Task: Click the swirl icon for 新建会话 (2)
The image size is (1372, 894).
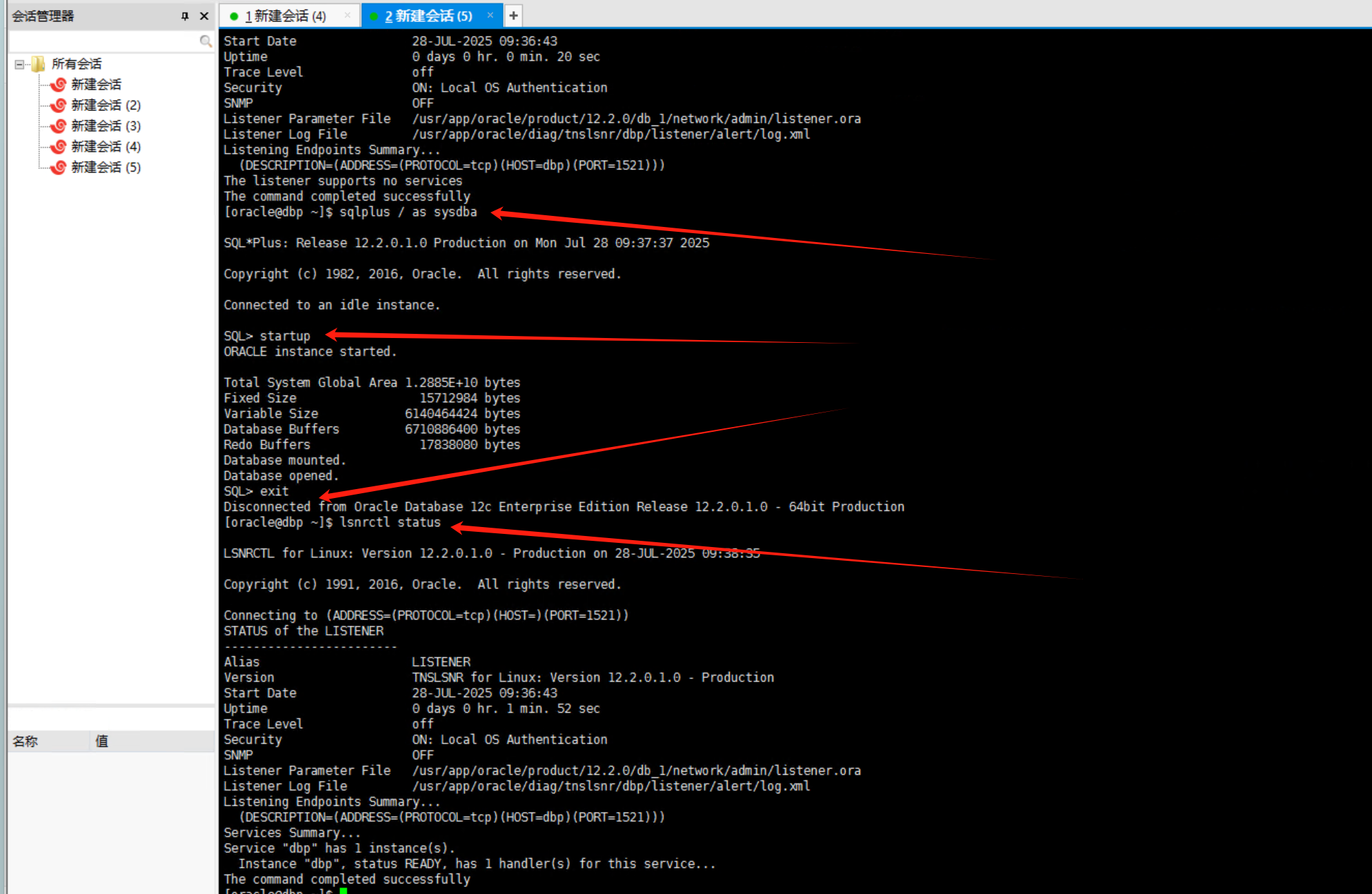Action: click(x=59, y=105)
